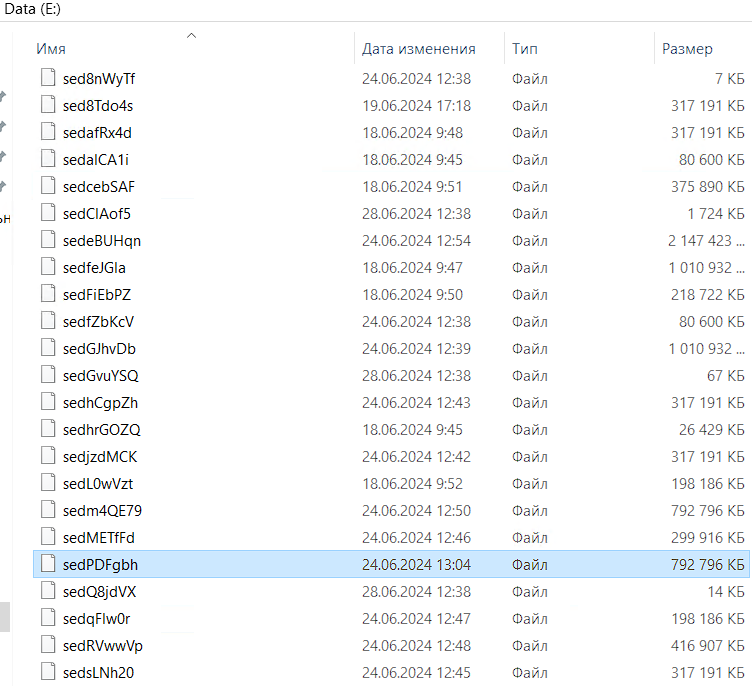Click the sedRVwwVp file icon
The image size is (752, 686).
point(47,645)
